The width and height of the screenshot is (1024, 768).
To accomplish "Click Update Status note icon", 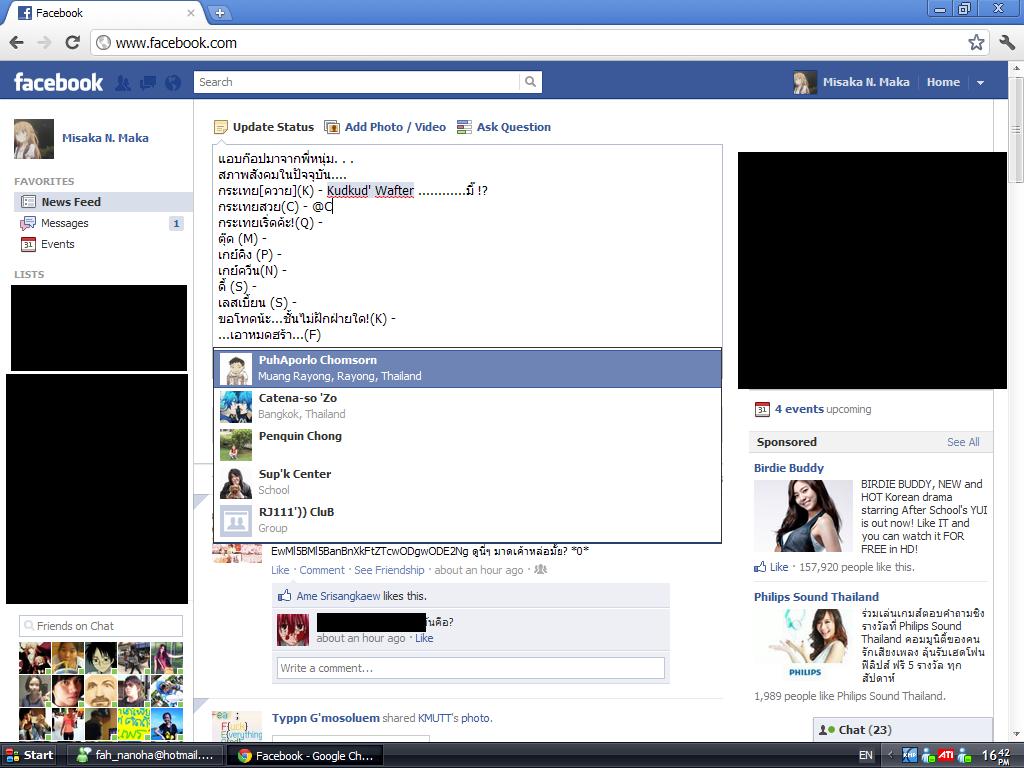I will click(x=221, y=127).
